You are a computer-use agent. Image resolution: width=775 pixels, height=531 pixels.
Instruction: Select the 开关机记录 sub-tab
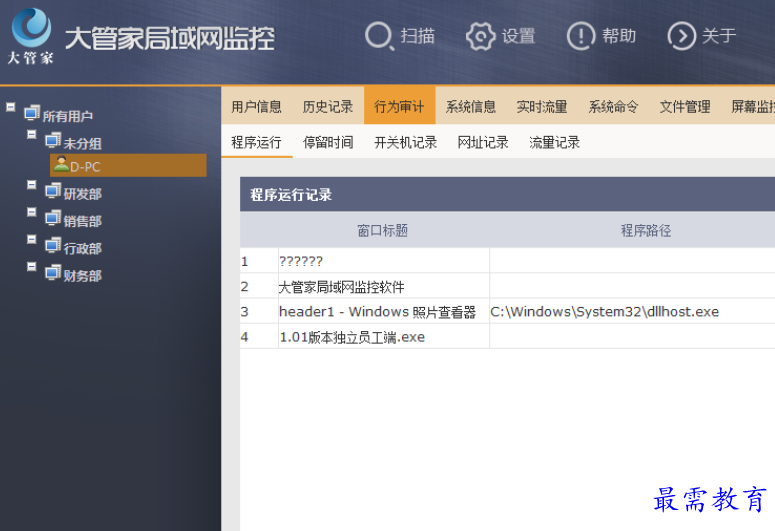coord(406,142)
